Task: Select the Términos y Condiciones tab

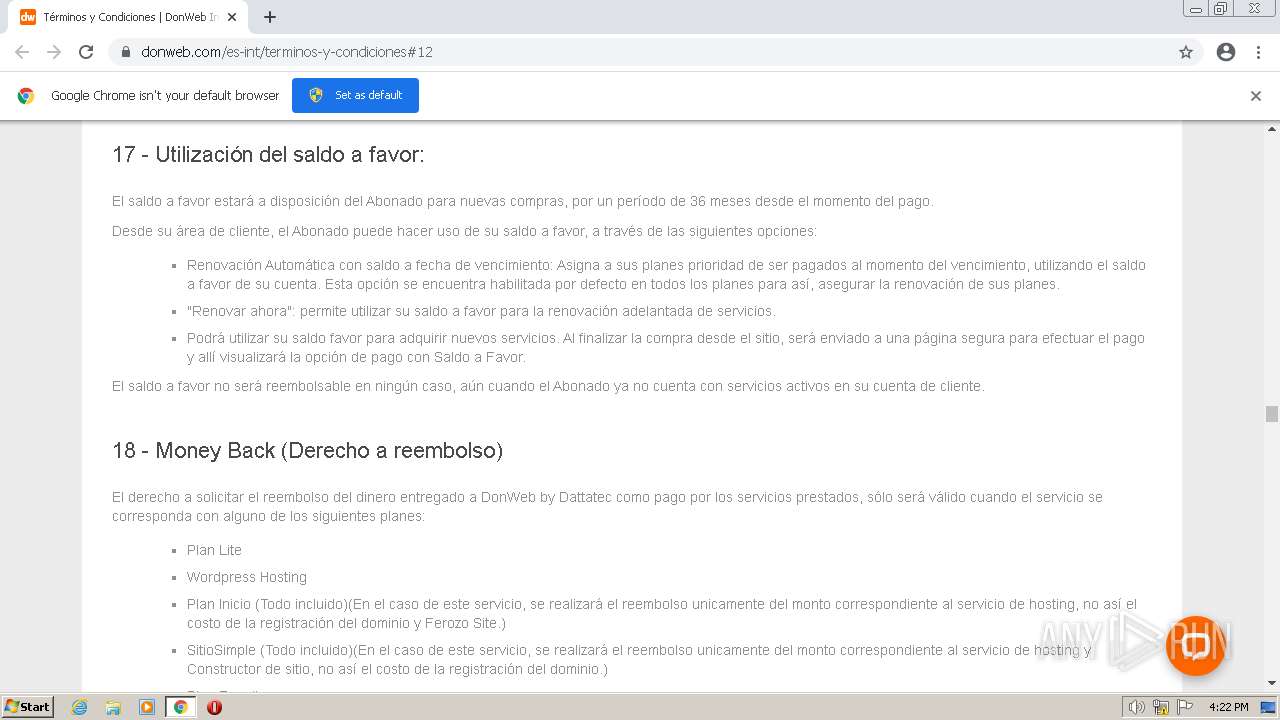Action: (129, 17)
